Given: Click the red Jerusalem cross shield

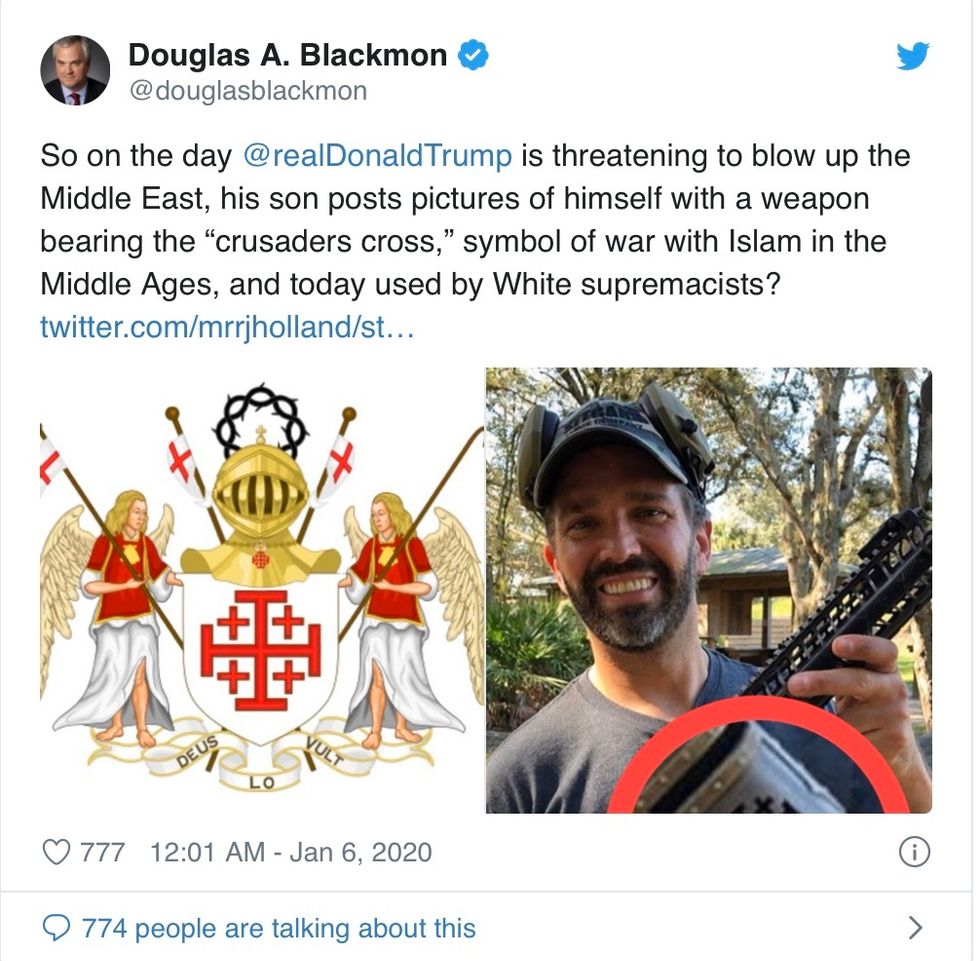Looking at the screenshot, I should pyautogui.click(x=261, y=653).
